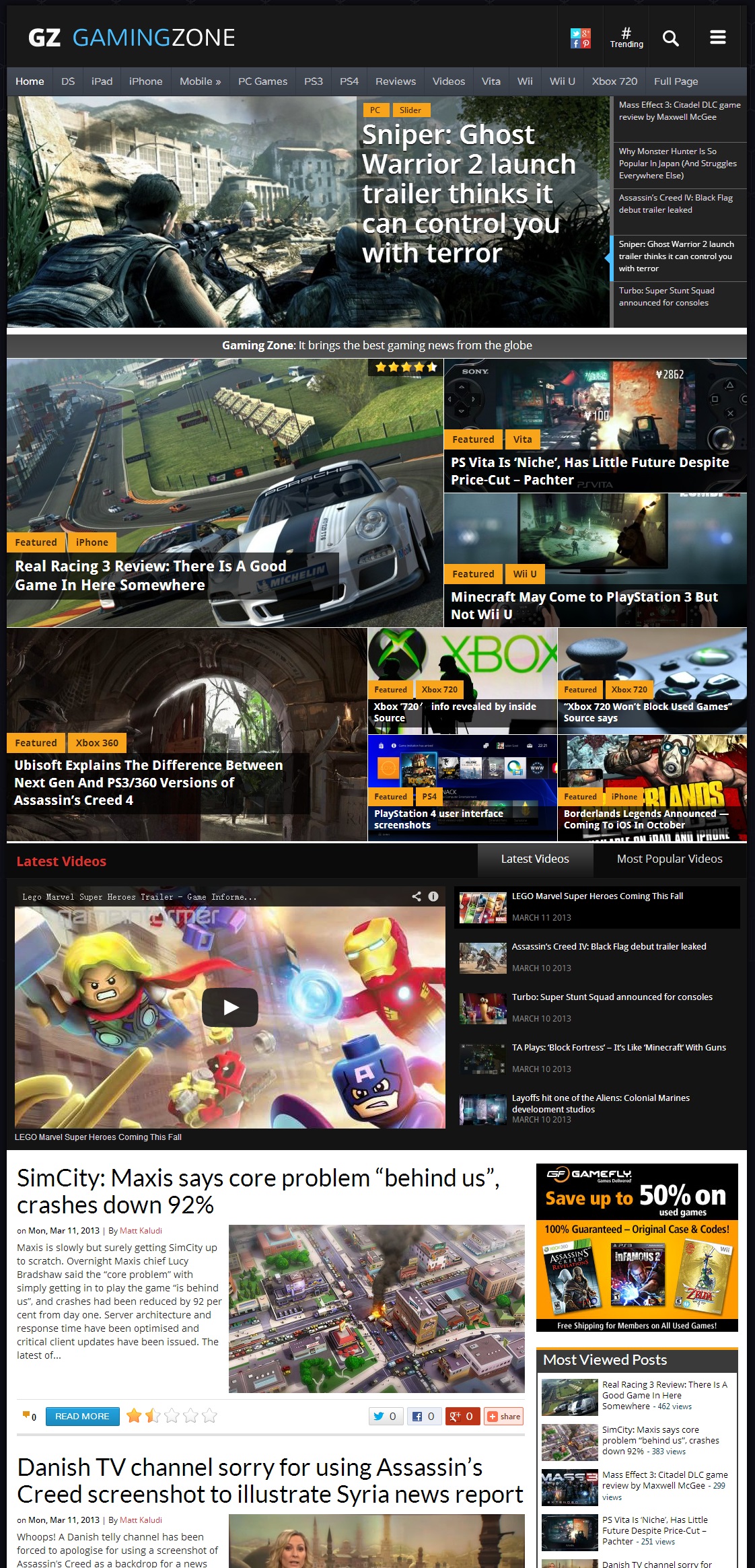The width and height of the screenshot is (755, 1568).
Task: Open the PS4 menu item
Action: (349, 81)
